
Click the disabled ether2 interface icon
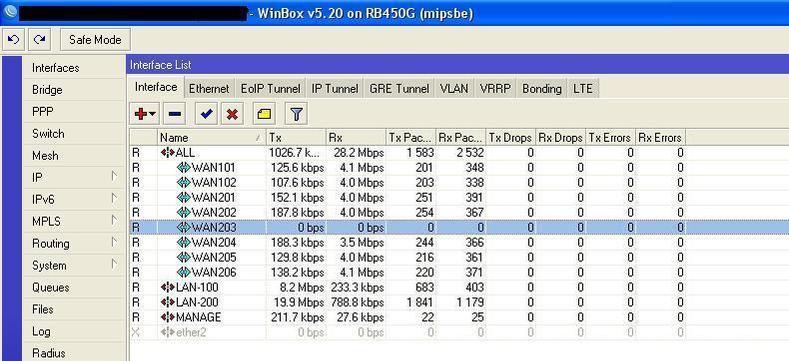[x=168, y=333]
